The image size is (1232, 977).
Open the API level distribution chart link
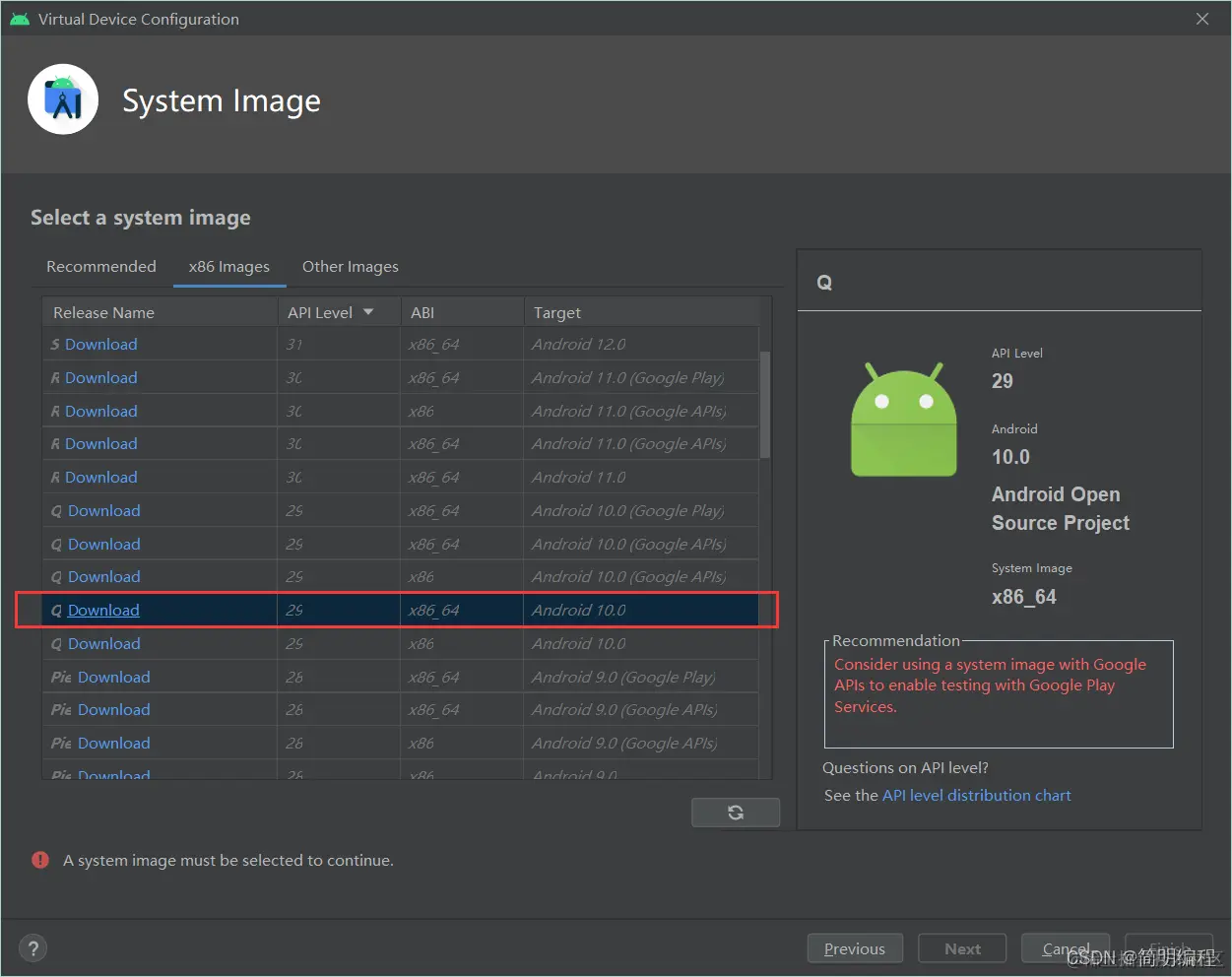click(x=976, y=795)
